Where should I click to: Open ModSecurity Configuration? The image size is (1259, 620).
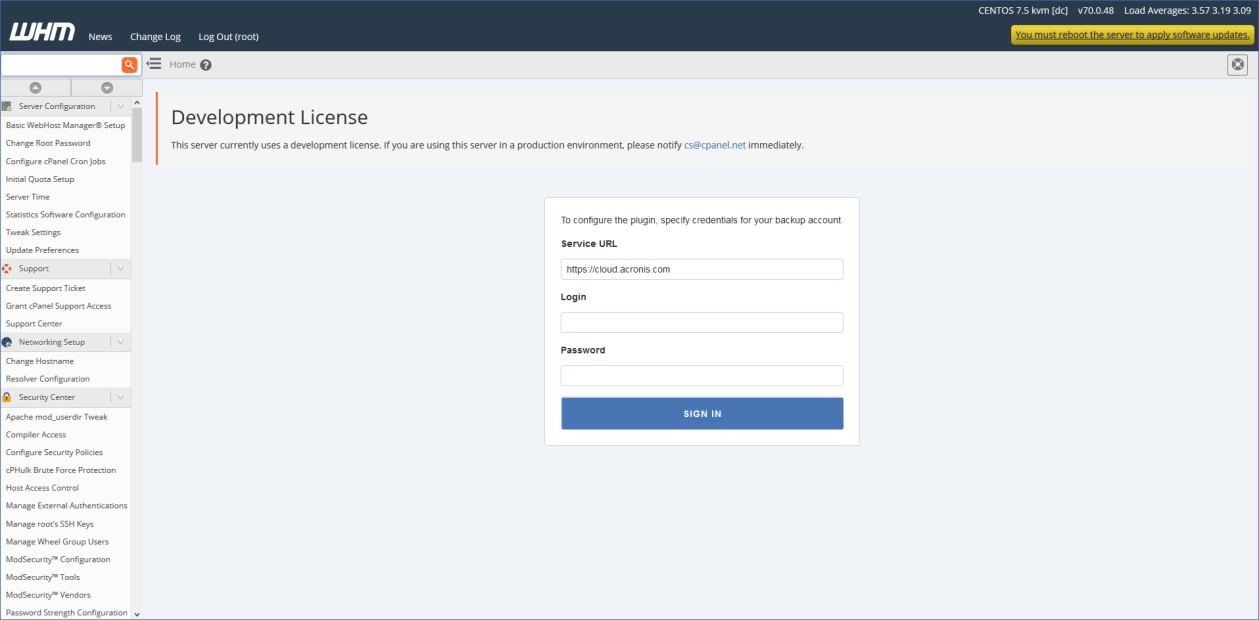click(58, 559)
